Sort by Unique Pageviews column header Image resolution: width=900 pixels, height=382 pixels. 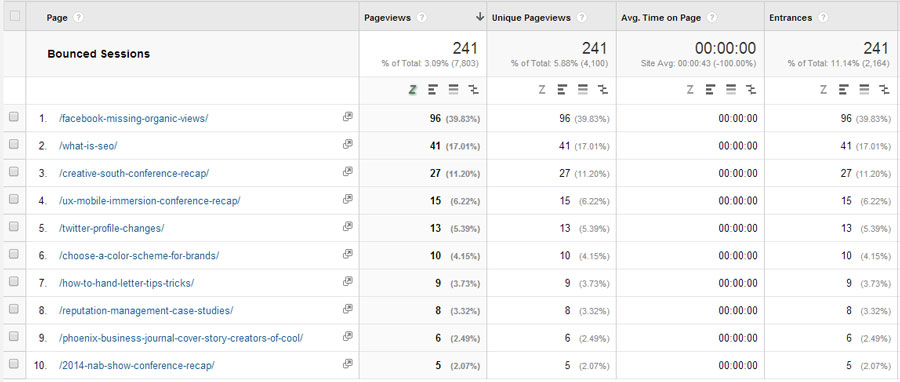coord(531,18)
